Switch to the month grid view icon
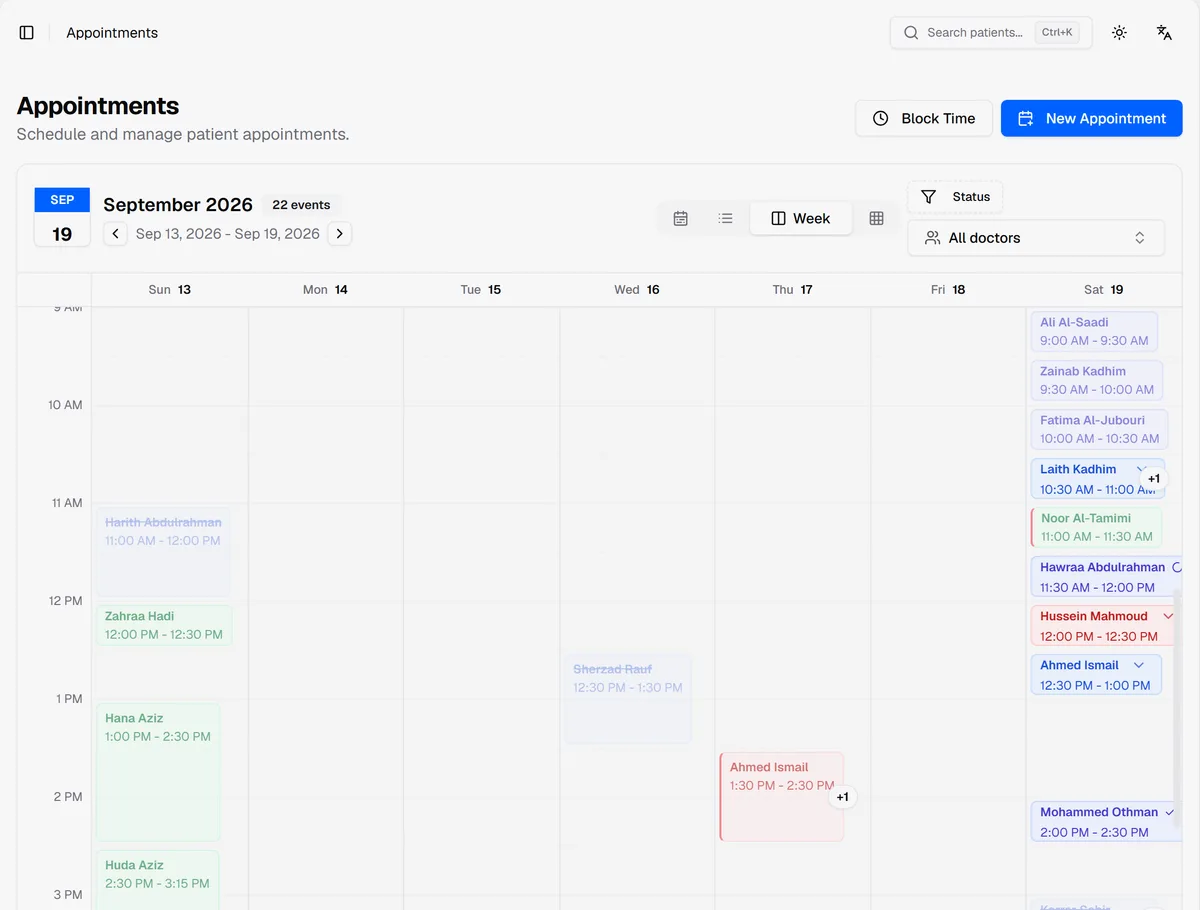 coord(876,218)
